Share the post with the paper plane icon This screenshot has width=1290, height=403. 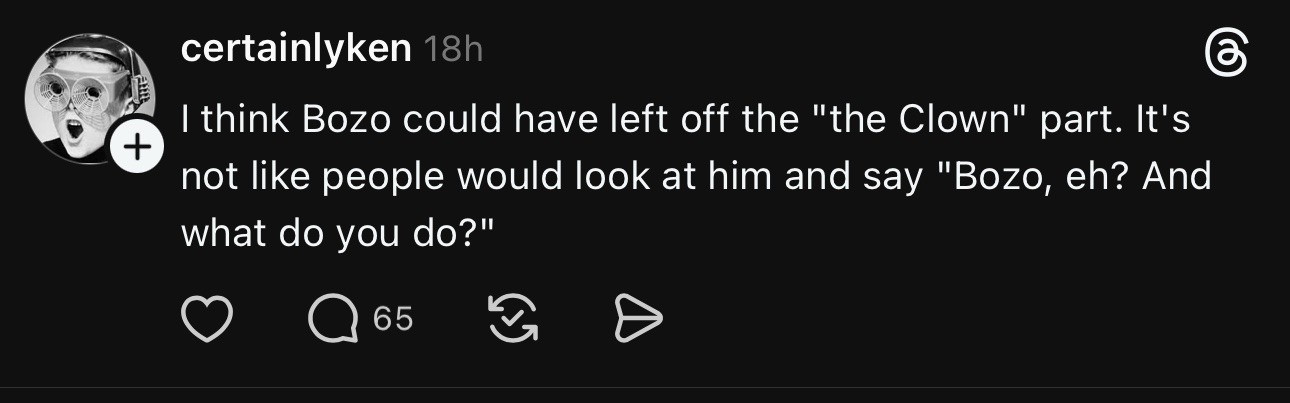(x=637, y=318)
